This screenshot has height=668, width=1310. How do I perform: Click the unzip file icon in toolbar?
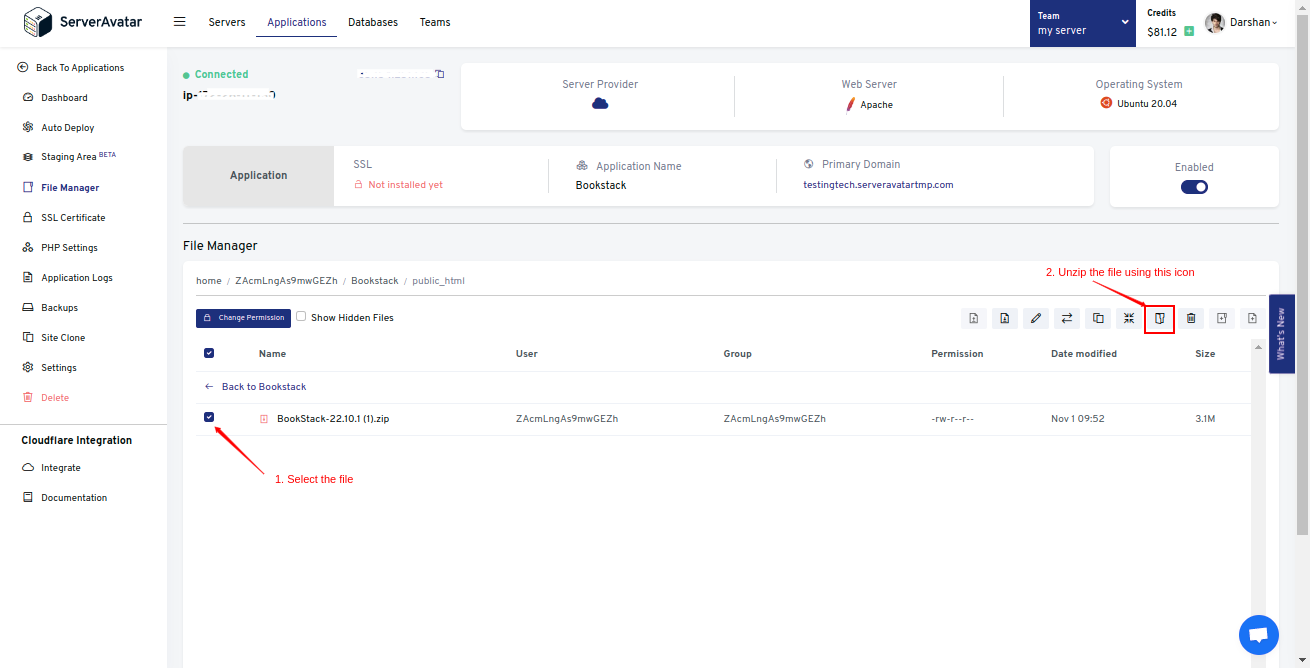pyautogui.click(x=1159, y=318)
